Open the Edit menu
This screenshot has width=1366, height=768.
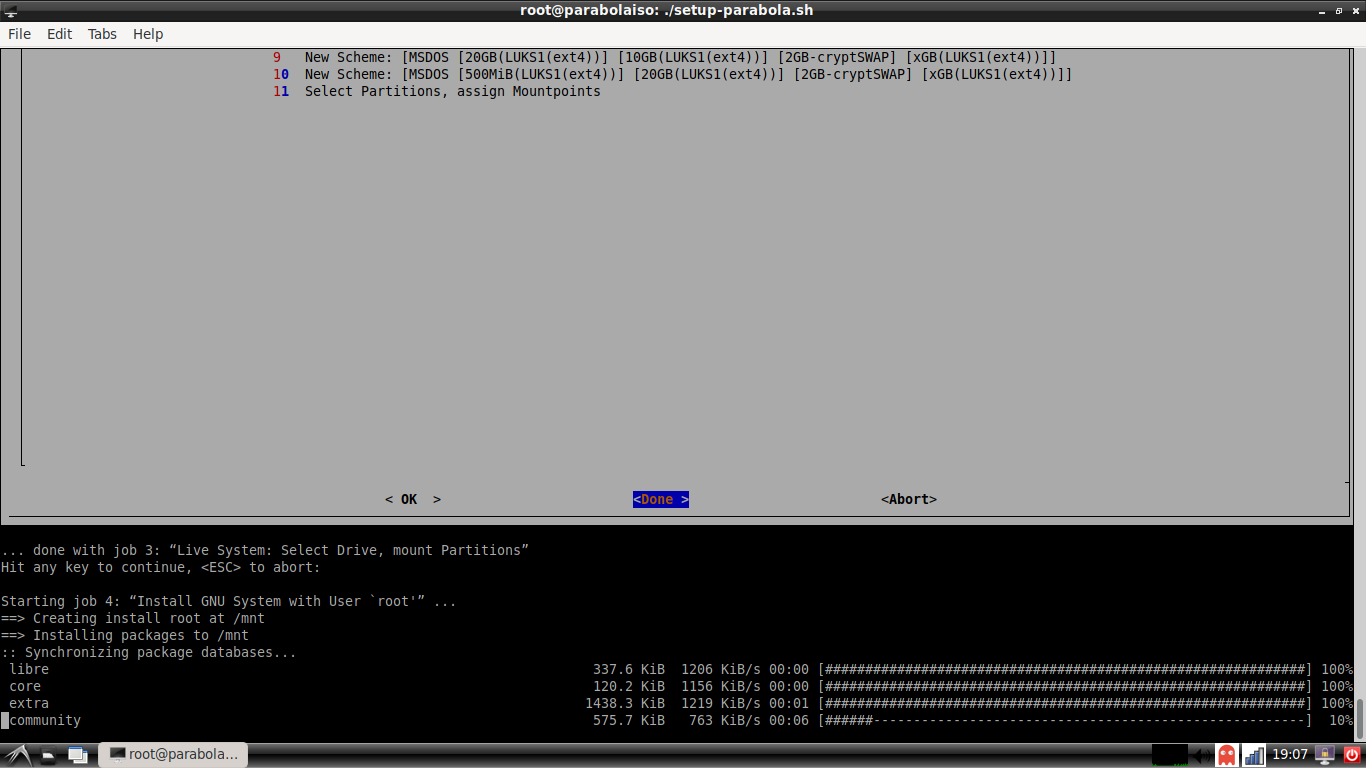point(60,34)
